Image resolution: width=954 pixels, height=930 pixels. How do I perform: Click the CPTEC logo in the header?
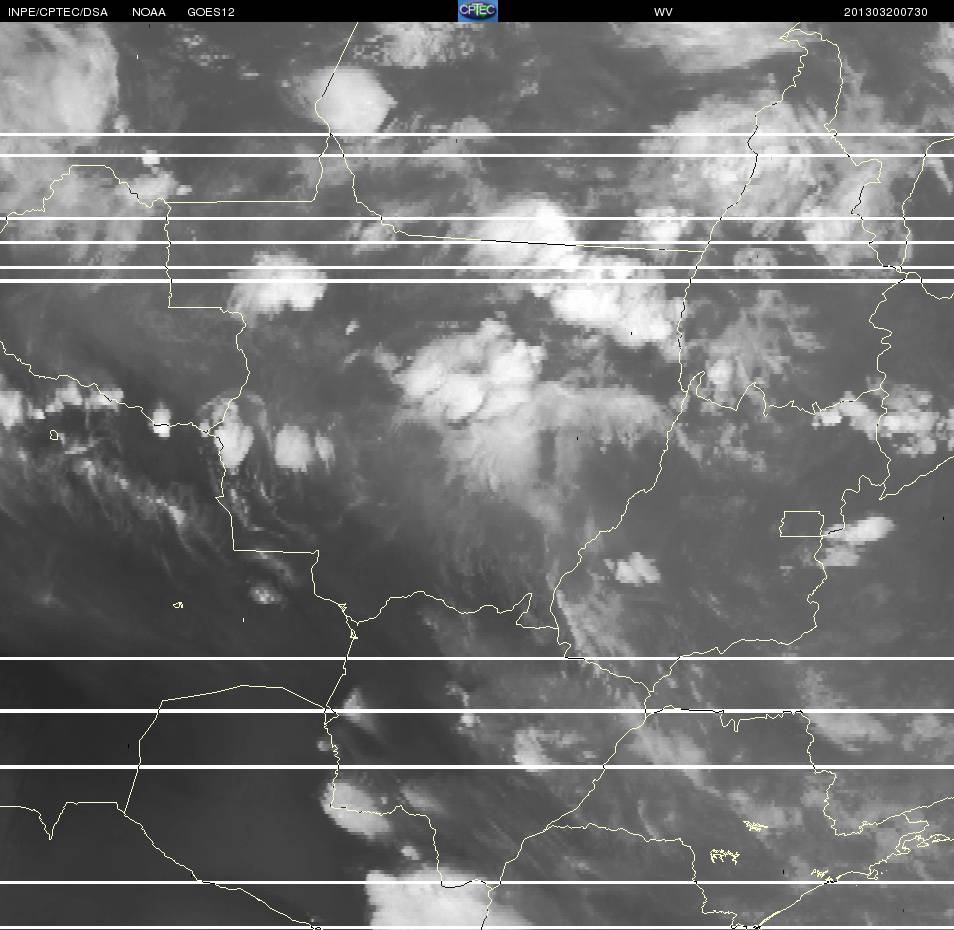point(478,11)
